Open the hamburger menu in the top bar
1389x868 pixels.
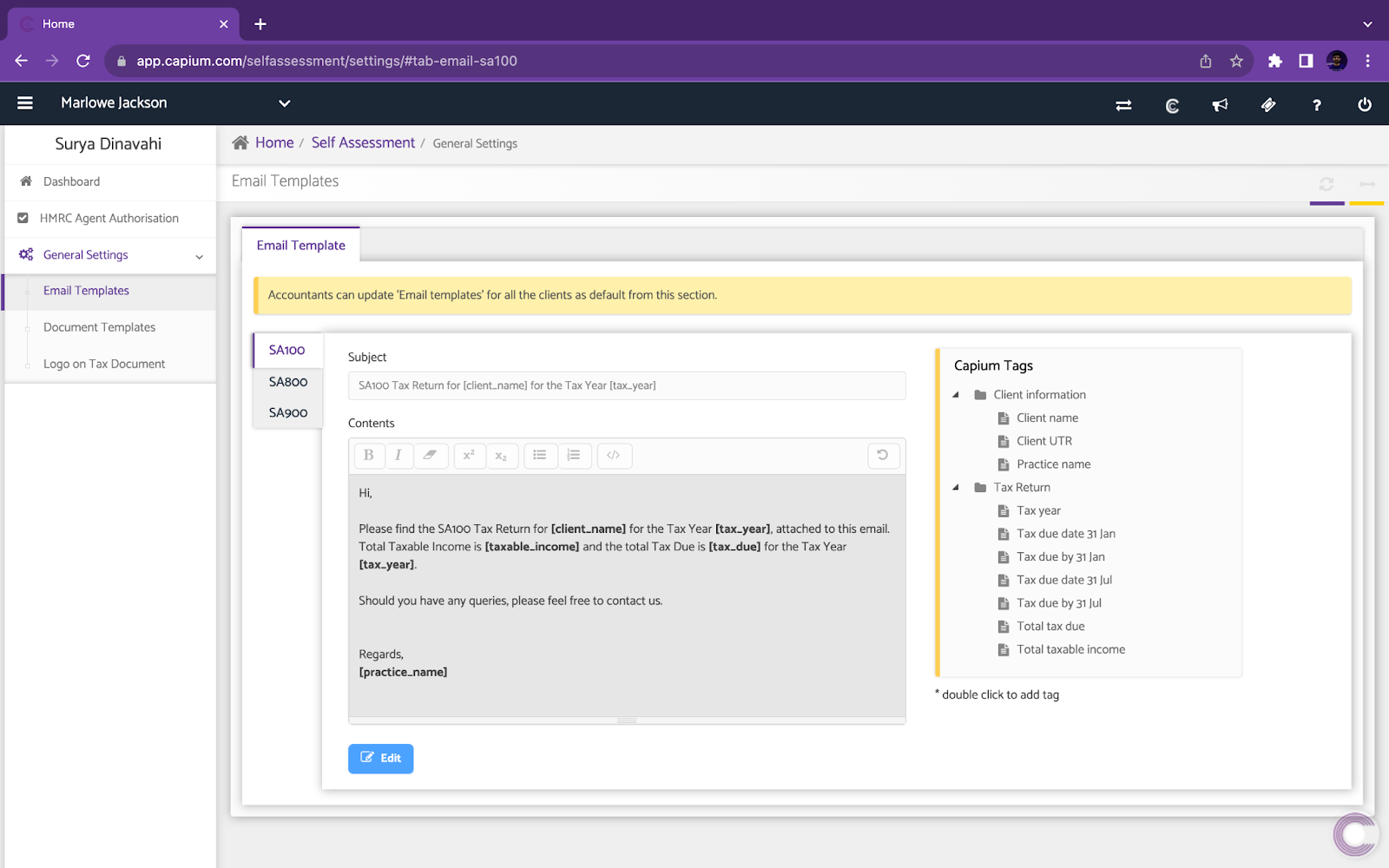coord(25,103)
